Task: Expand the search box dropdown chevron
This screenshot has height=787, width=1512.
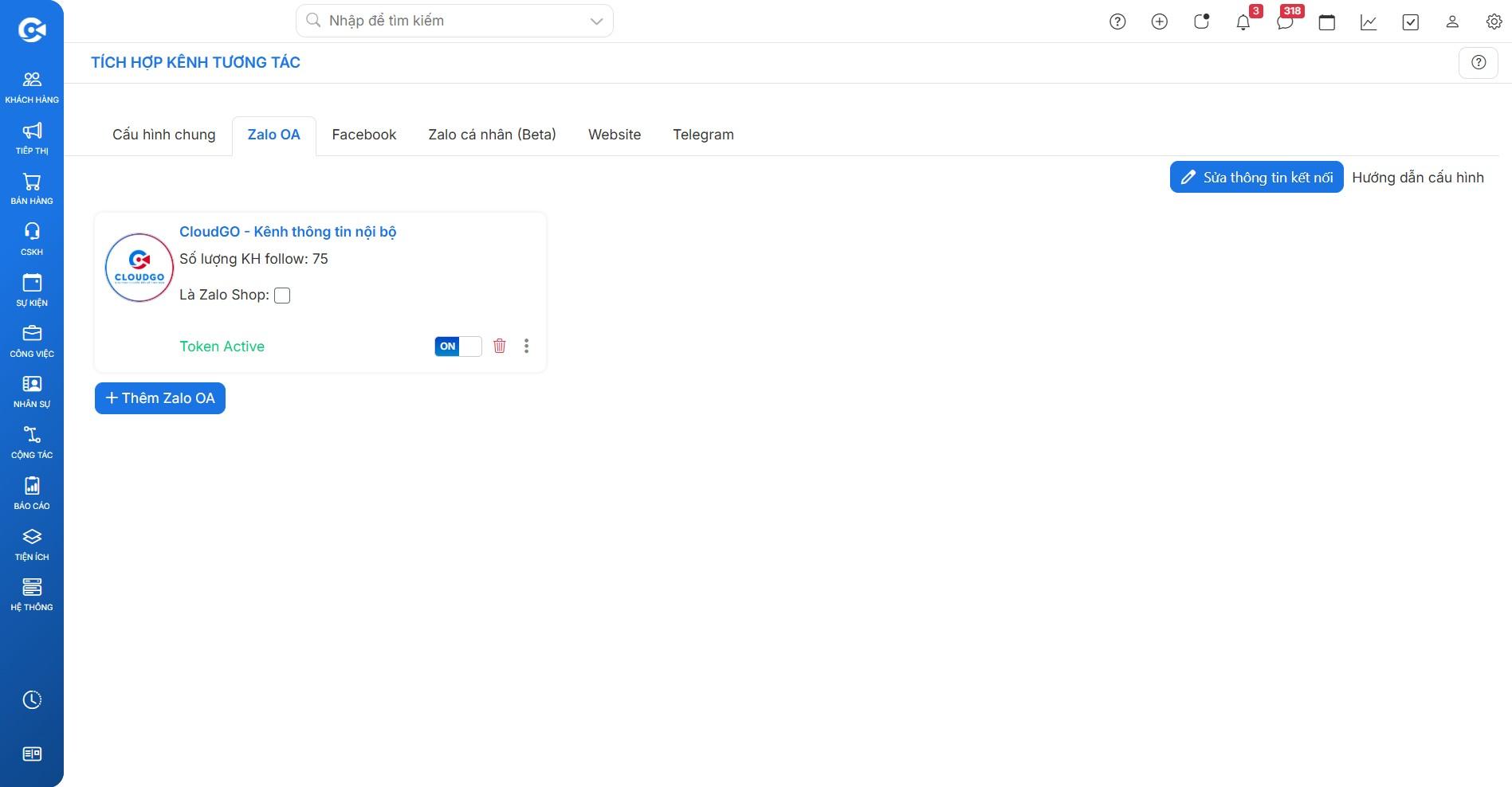Action: pos(596,22)
